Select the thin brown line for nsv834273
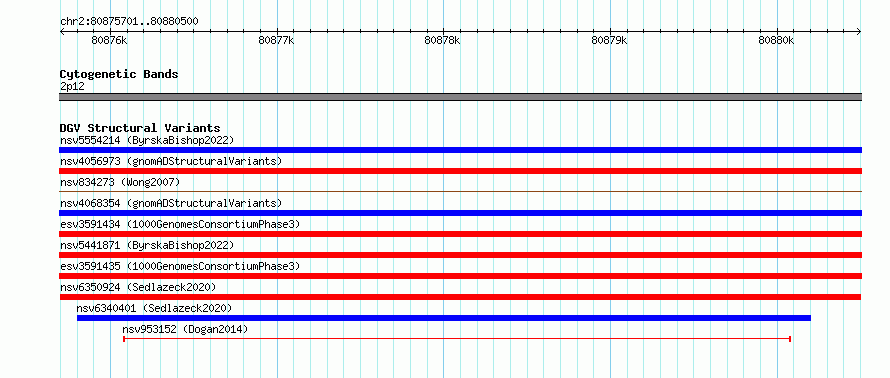This screenshot has width=890, height=378. click(x=460, y=192)
